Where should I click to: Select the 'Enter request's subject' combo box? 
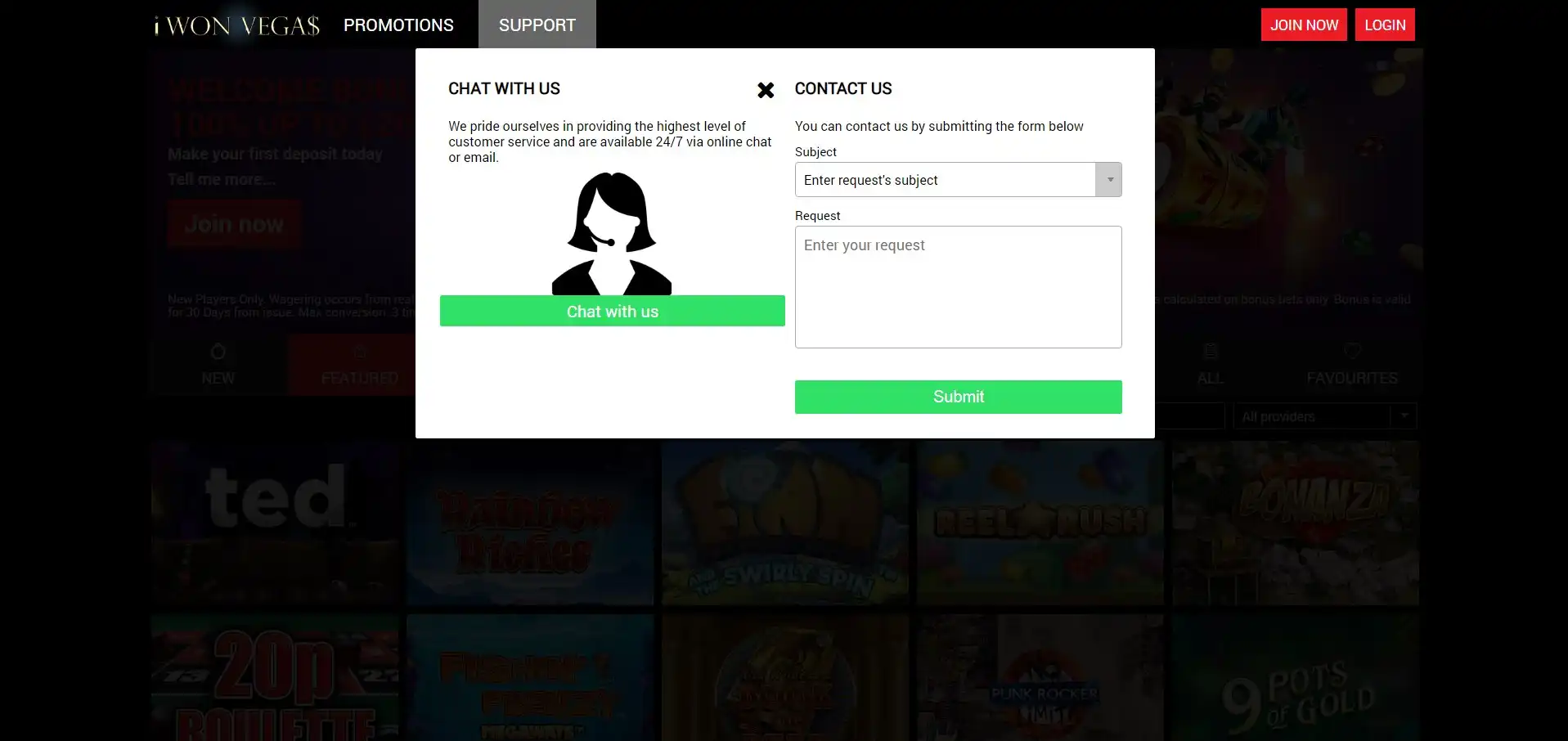[x=958, y=180]
